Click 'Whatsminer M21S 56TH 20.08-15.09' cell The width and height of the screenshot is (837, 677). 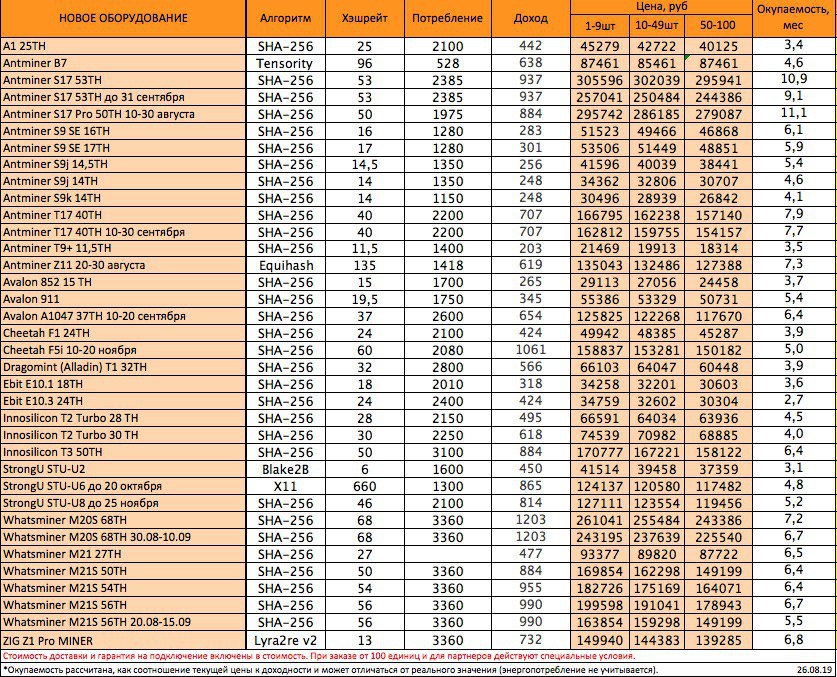[x=123, y=622]
